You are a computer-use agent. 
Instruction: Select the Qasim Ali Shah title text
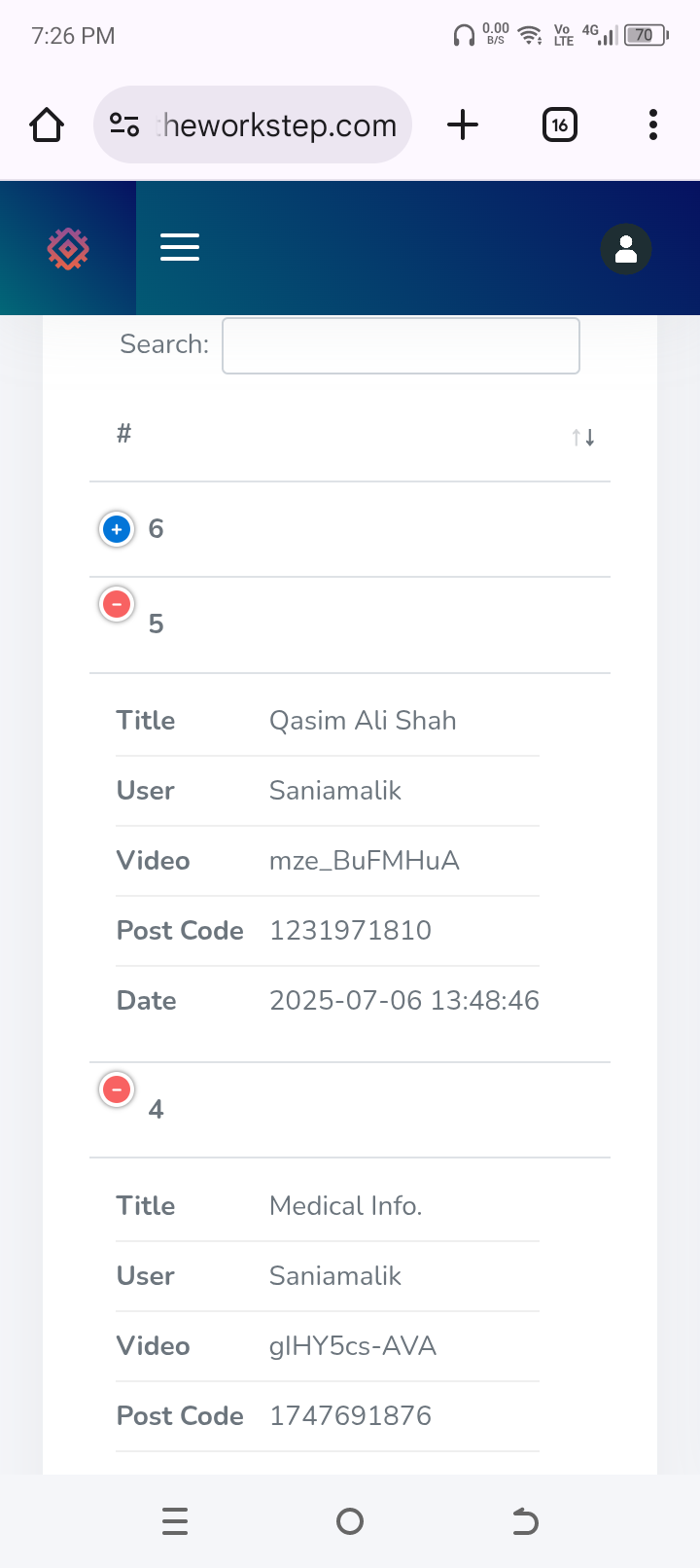pyautogui.click(x=363, y=721)
